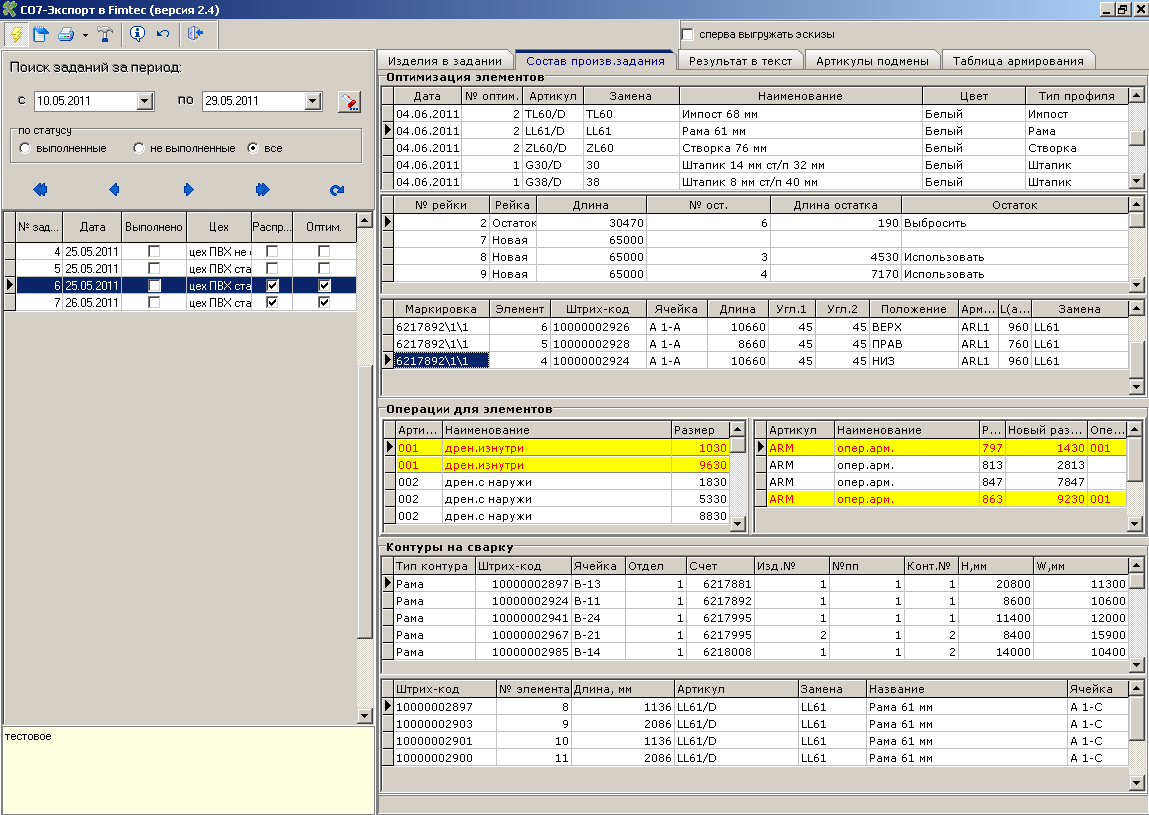
Task: Select the 'выполненные' radio button
Action: pyautogui.click(x=25, y=148)
